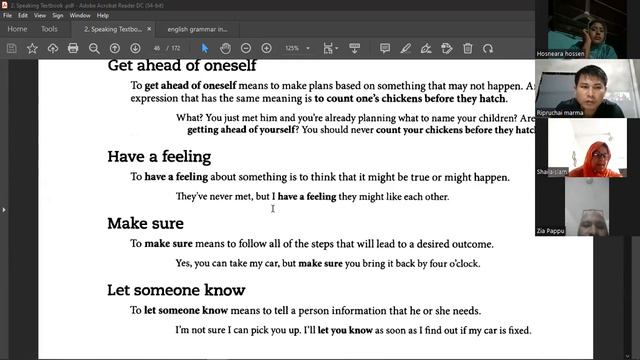
Task: Click the delete trash icon
Action: tap(468, 48)
